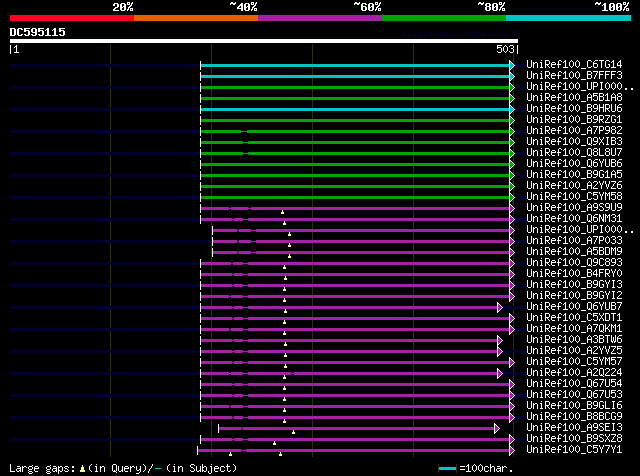Viewport: 640px width, 476px height.
Task: Open the UniRef100_B7FFF3 hit label
Action: 560,76
